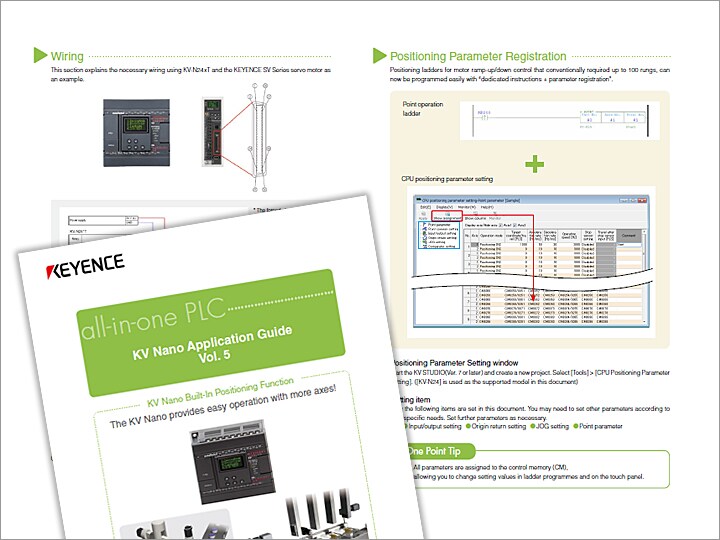Click the parameter table vertical scrollbar
This screenshot has height=540, width=720.
pos(644,276)
